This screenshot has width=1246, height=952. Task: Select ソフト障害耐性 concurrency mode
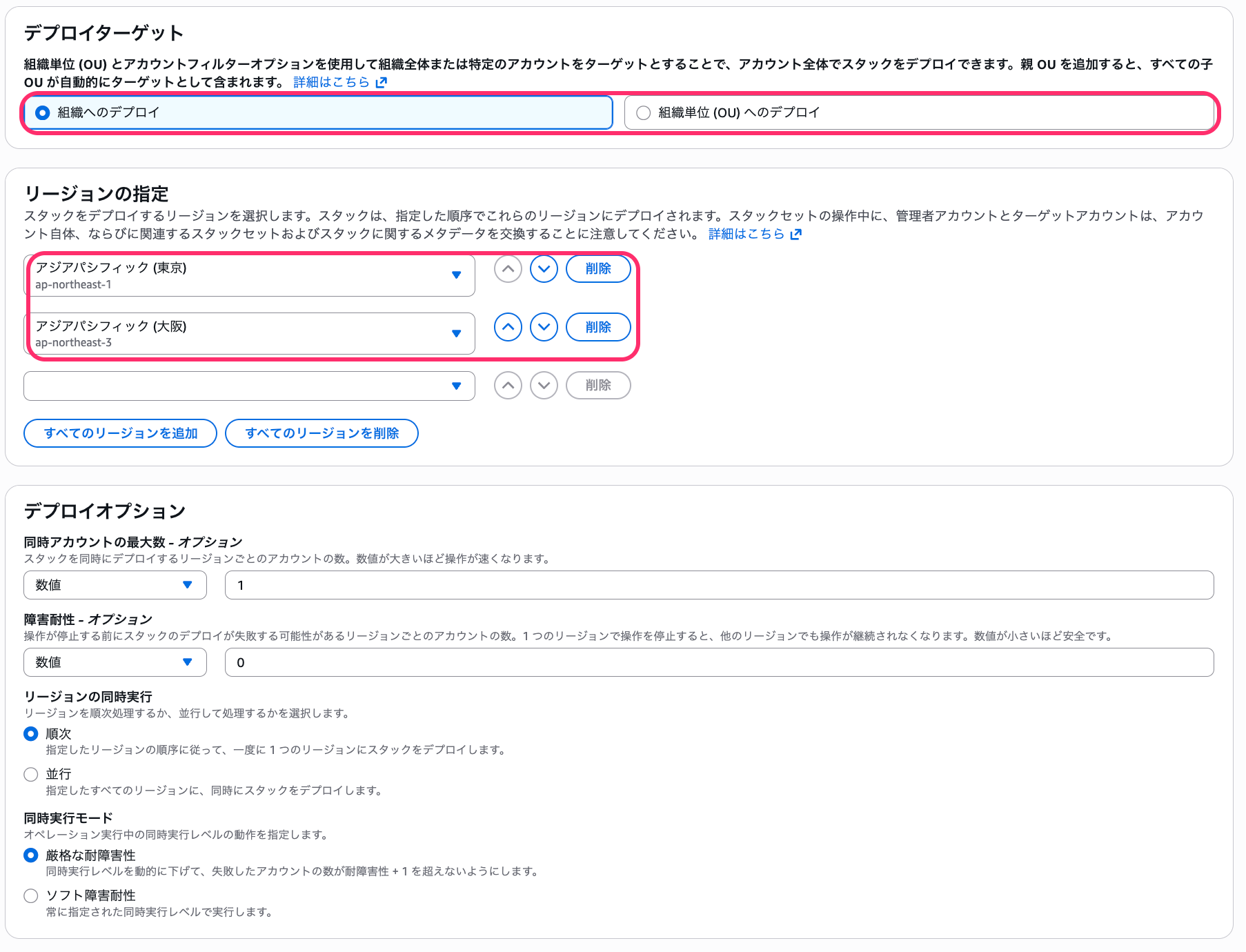click(31, 895)
